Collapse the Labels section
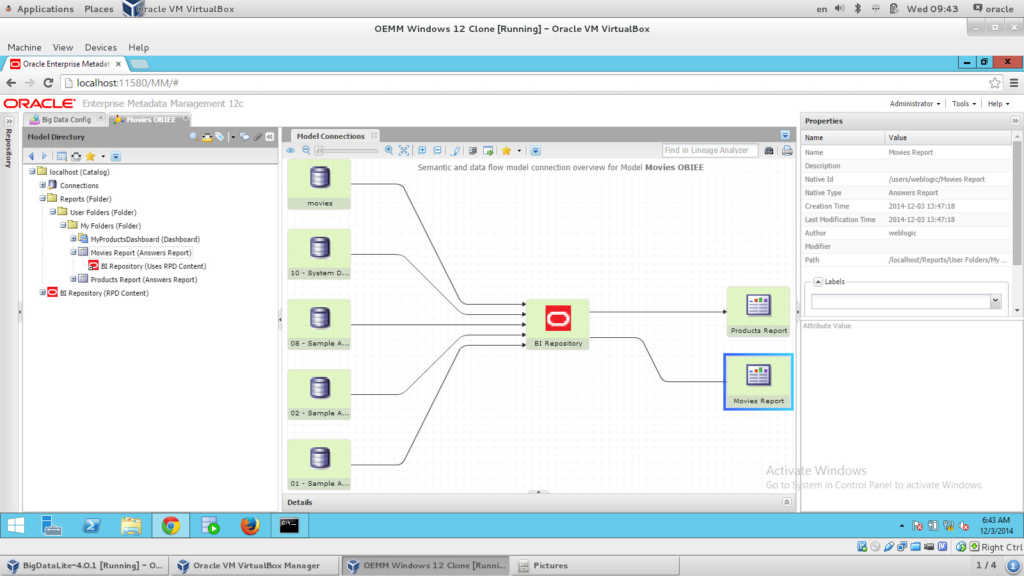The height and width of the screenshot is (576, 1024). click(818, 281)
